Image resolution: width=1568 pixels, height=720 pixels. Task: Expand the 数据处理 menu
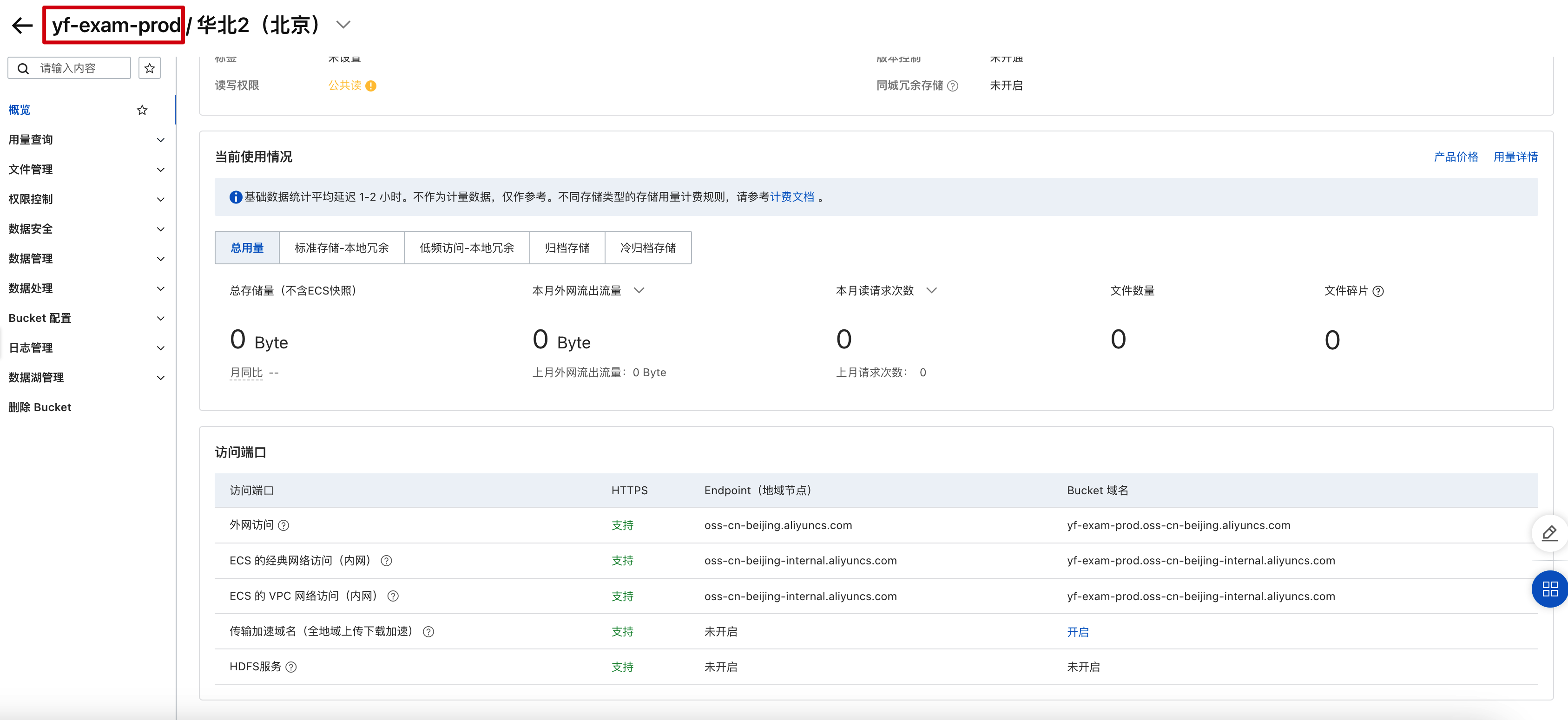pos(86,288)
